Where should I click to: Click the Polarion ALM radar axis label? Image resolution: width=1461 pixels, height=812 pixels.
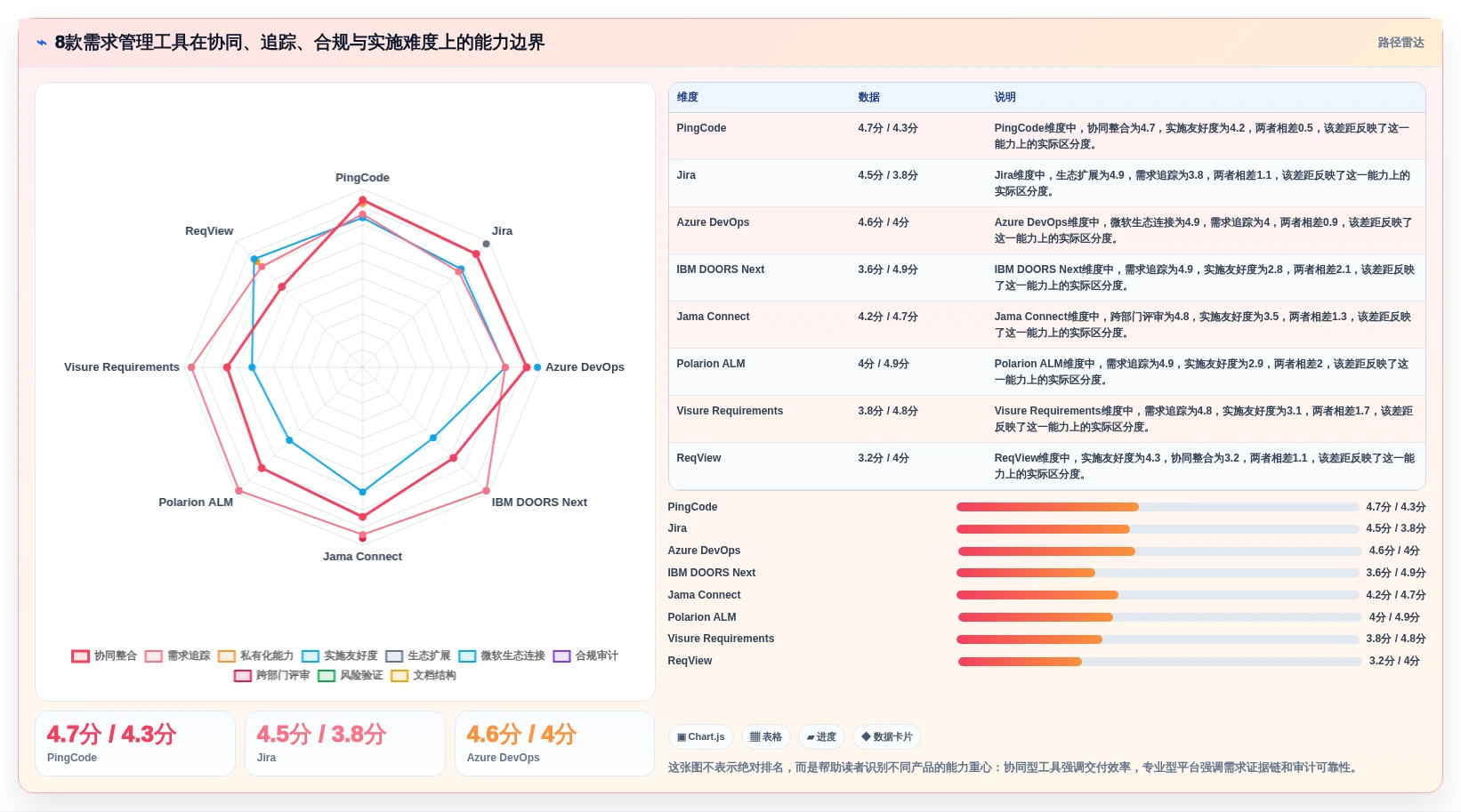point(196,502)
